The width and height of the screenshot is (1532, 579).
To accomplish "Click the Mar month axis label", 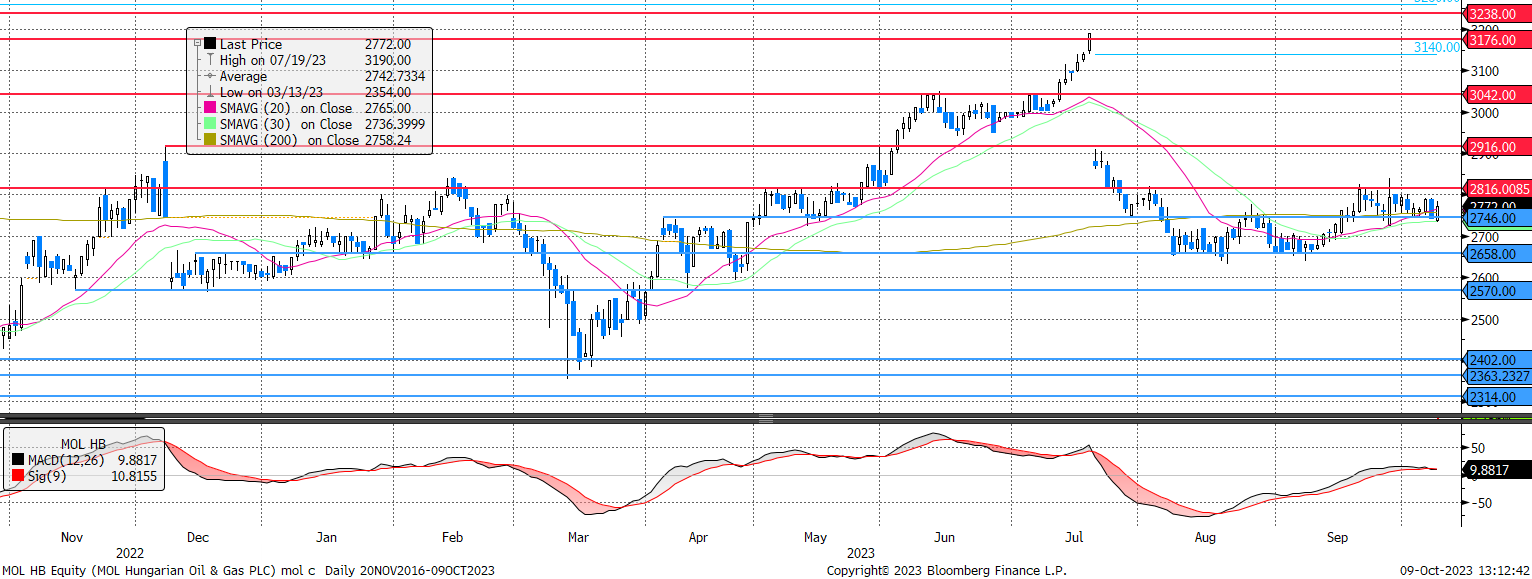I will pos(578,537).
